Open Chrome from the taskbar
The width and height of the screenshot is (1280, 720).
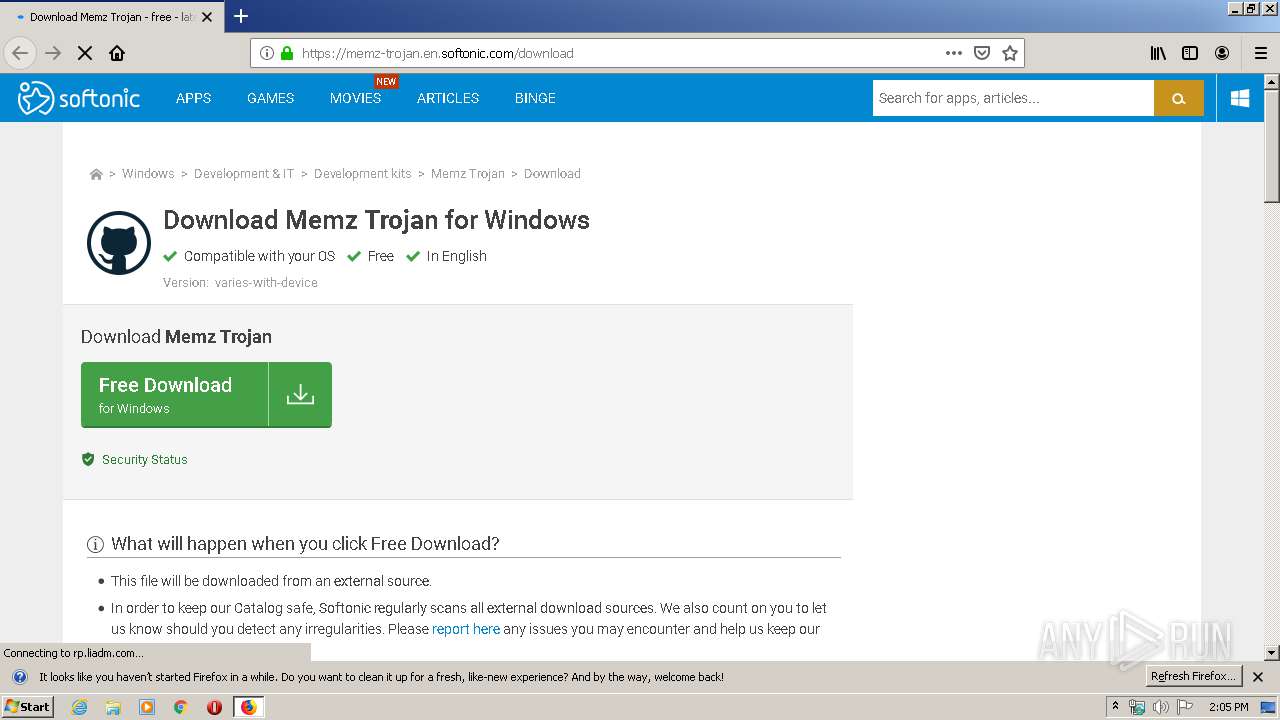(x=181, y=707)
